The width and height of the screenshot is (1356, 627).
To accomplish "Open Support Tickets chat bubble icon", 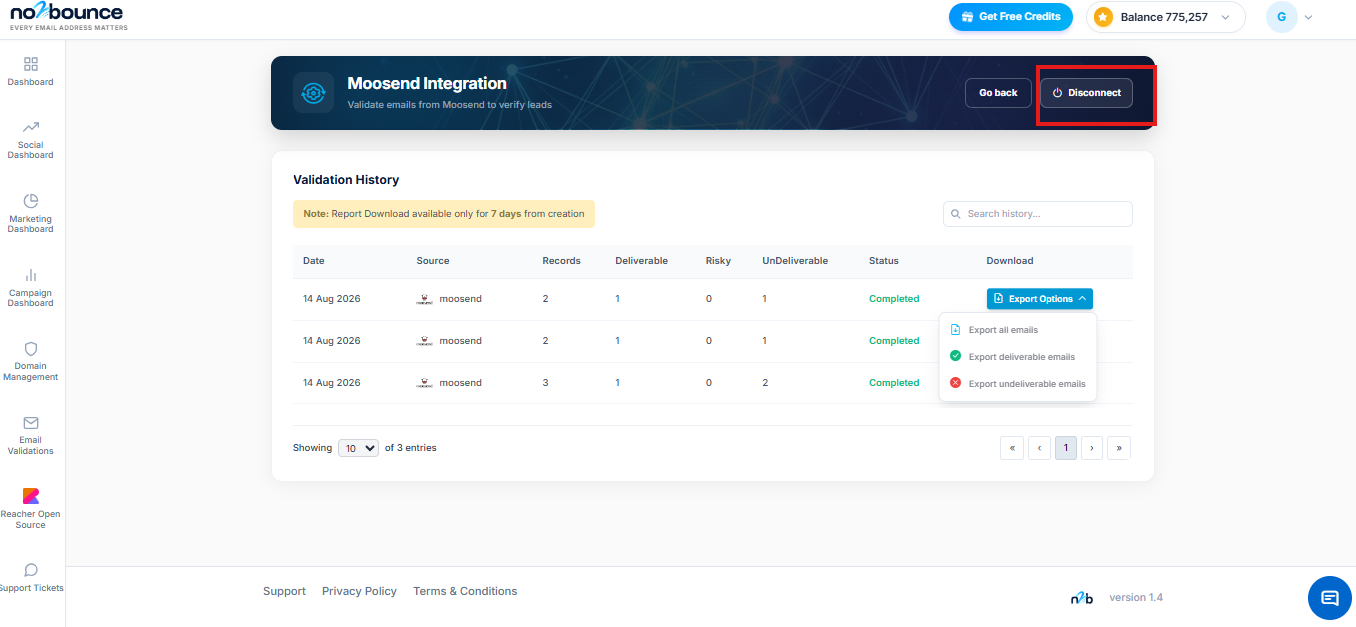I will tap(31, 570).
